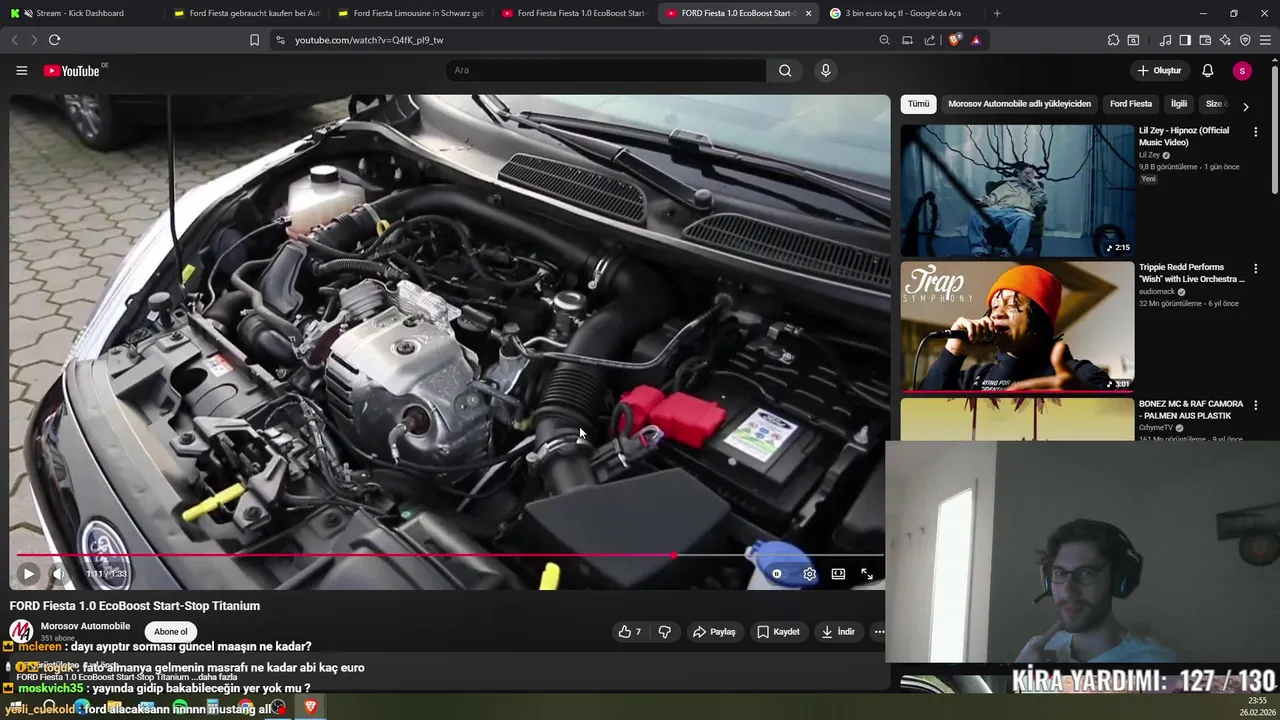The image size is (1280, 720).
Task: Open the Lil Zey Hipnoz video thumbnail
Action: pyautogui.click(x=1017, y=191)
